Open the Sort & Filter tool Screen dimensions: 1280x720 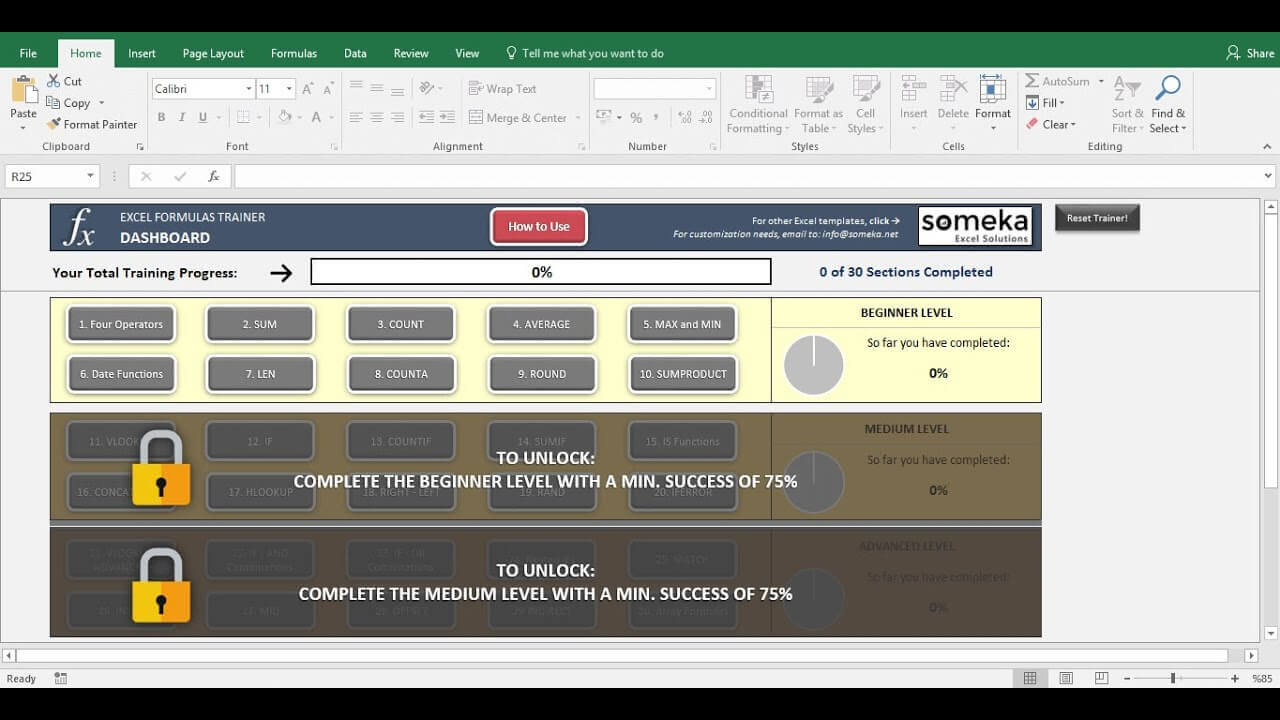pyautogui.click(x=1126, y=103)
